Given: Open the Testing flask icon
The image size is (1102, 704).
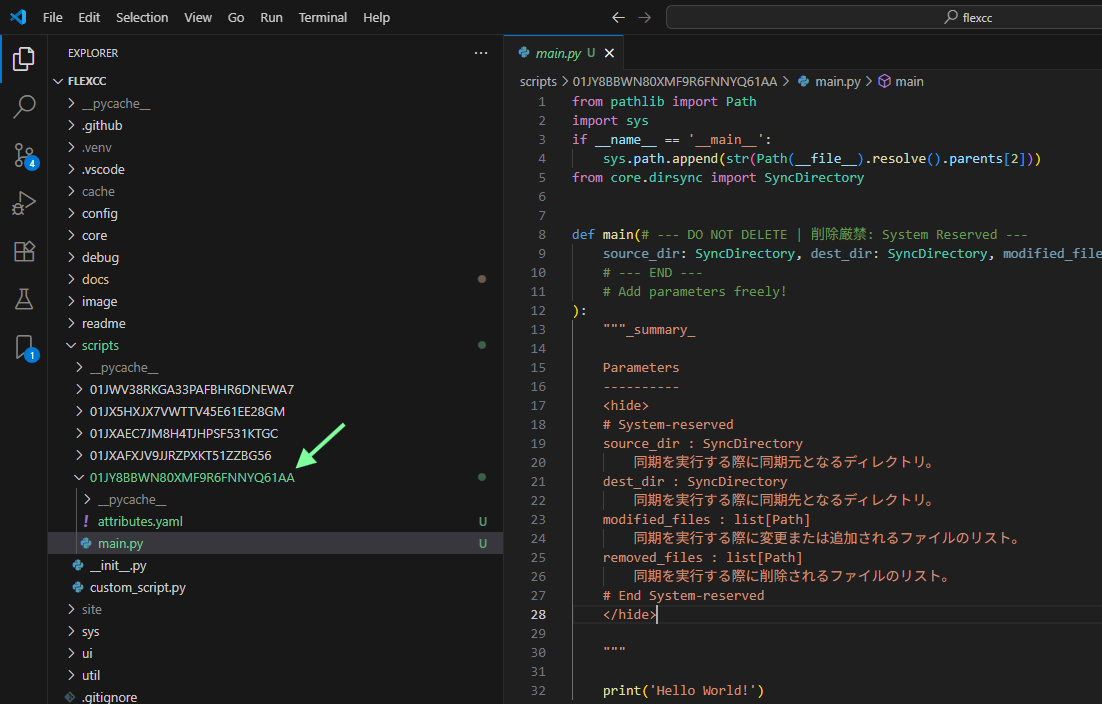Looking at the screenshot, I should 24,299.
